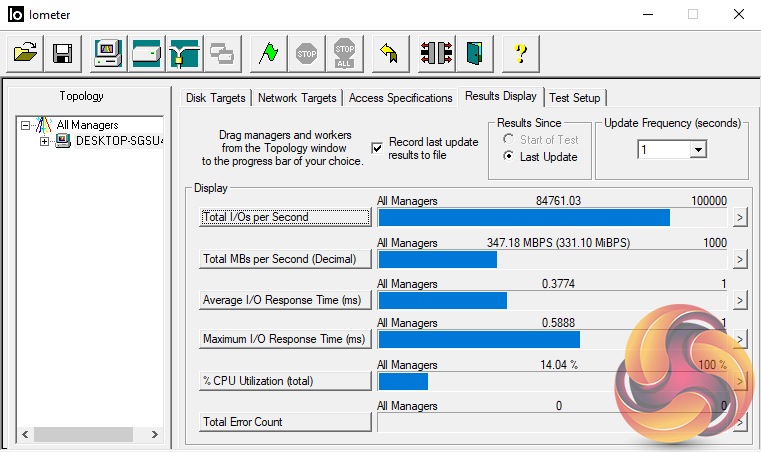This screenshot has height=452, width=761.
Task: Click the CPU Utilization progress bar
Action: (552, 381)
